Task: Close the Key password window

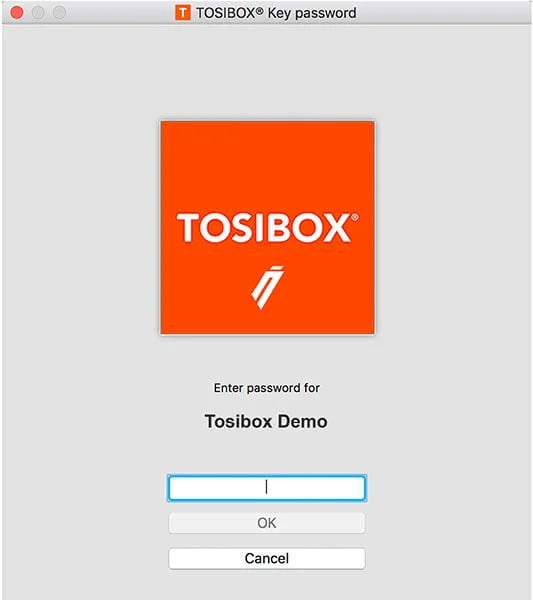Action: 17,13
